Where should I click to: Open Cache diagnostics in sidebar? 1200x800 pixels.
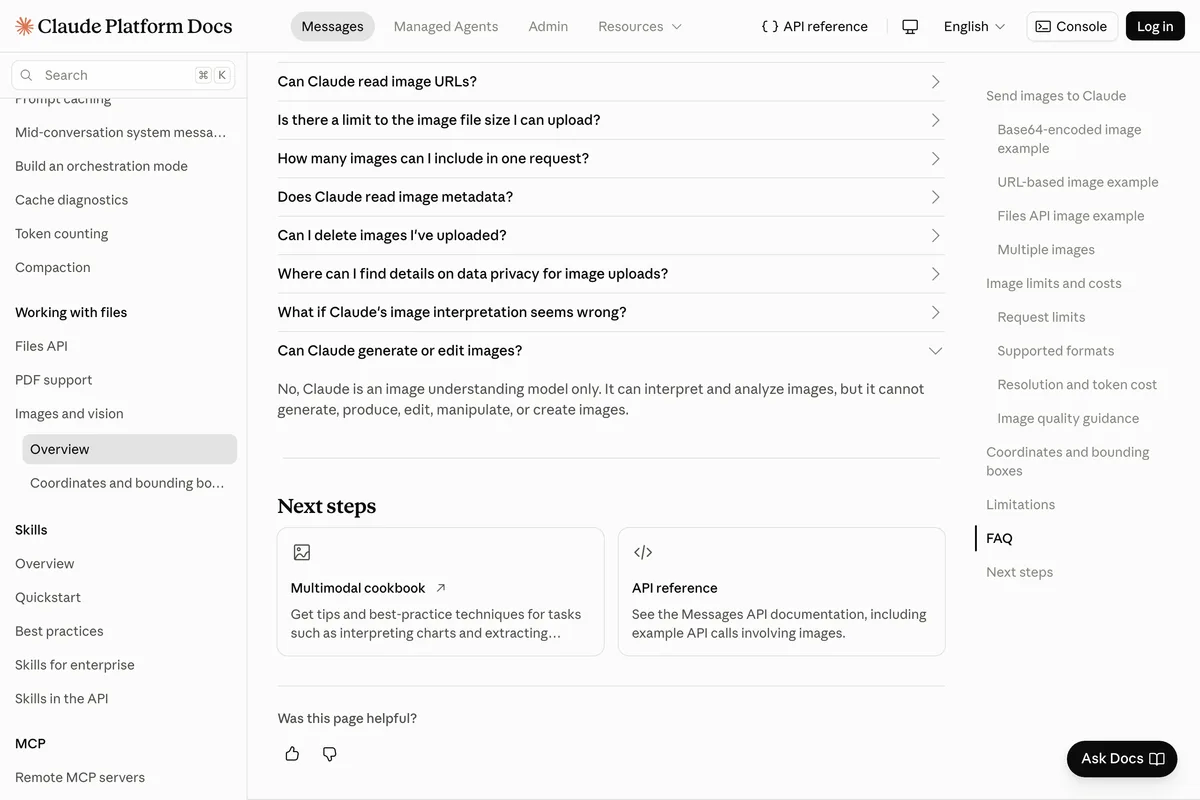point(71,200)
